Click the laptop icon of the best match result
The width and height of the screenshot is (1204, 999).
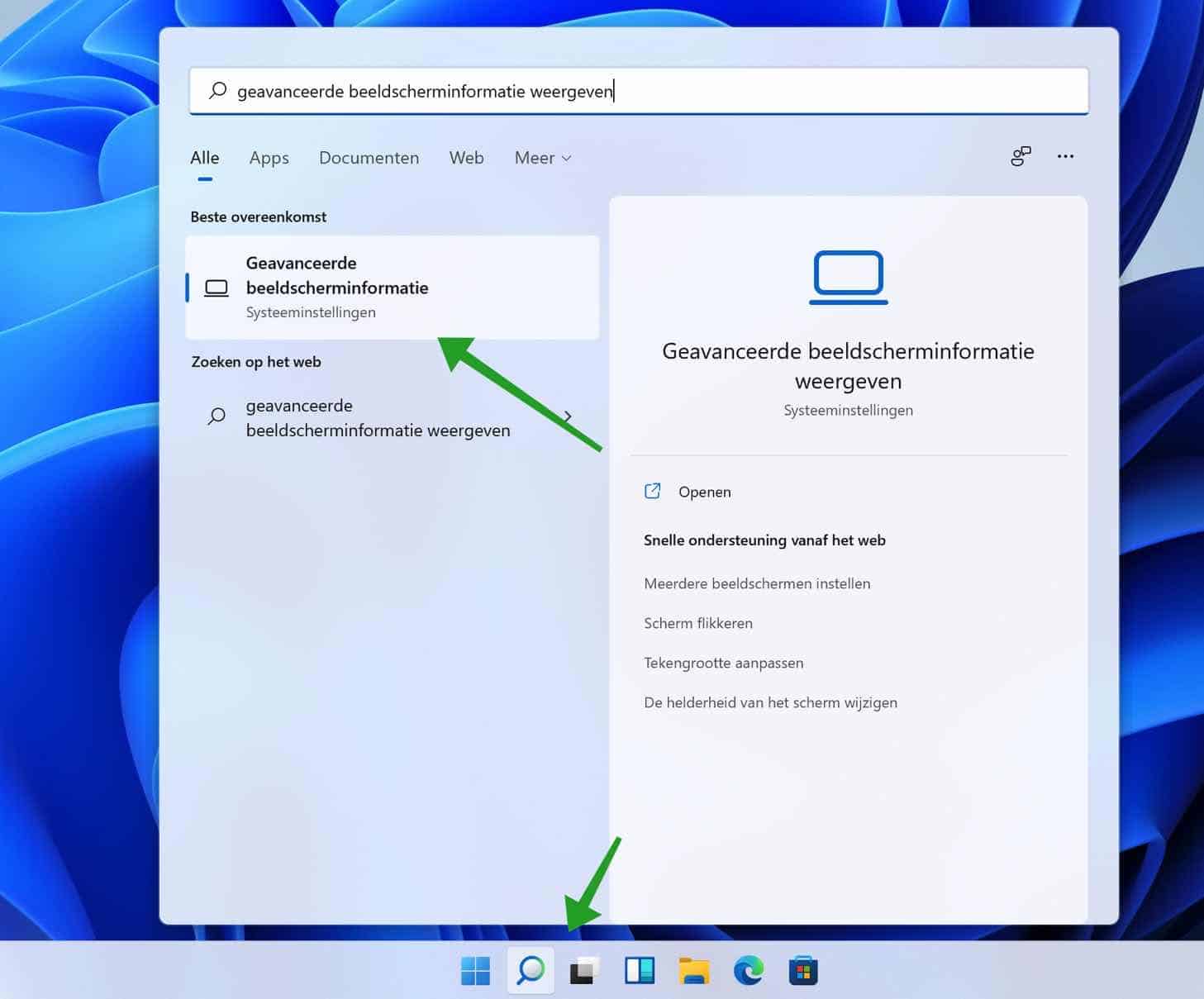[x=217, y=288]
